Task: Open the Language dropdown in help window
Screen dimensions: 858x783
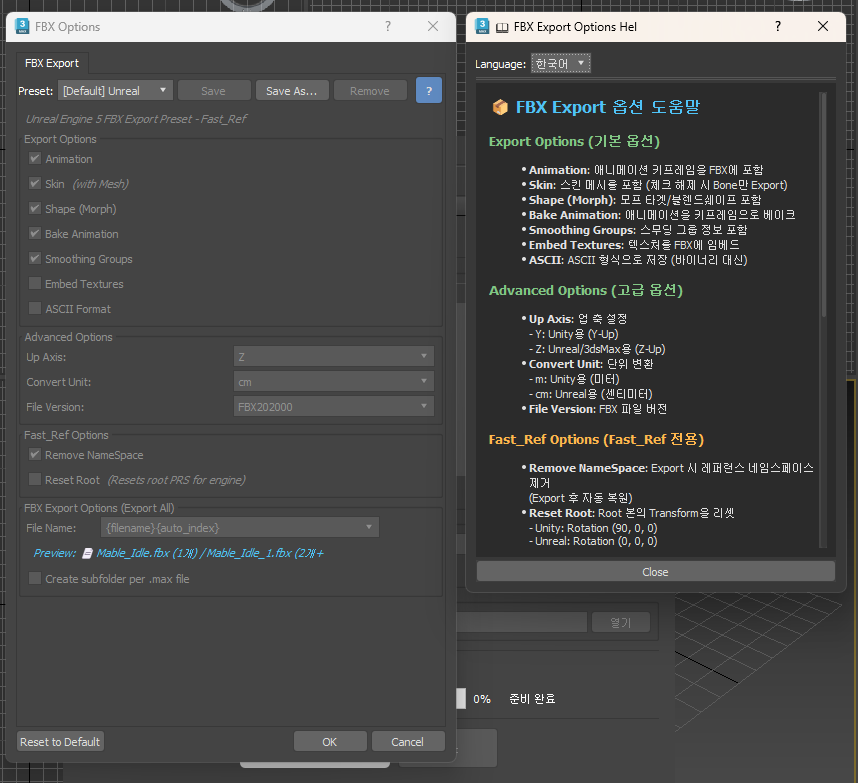Action: [x=561, y=64]
